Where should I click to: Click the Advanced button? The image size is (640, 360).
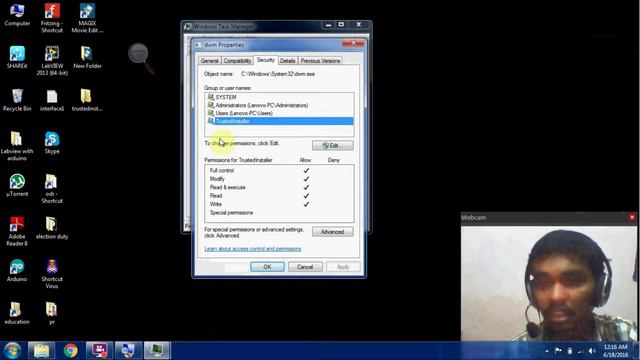pyautogui.click(x=333, y=232)
